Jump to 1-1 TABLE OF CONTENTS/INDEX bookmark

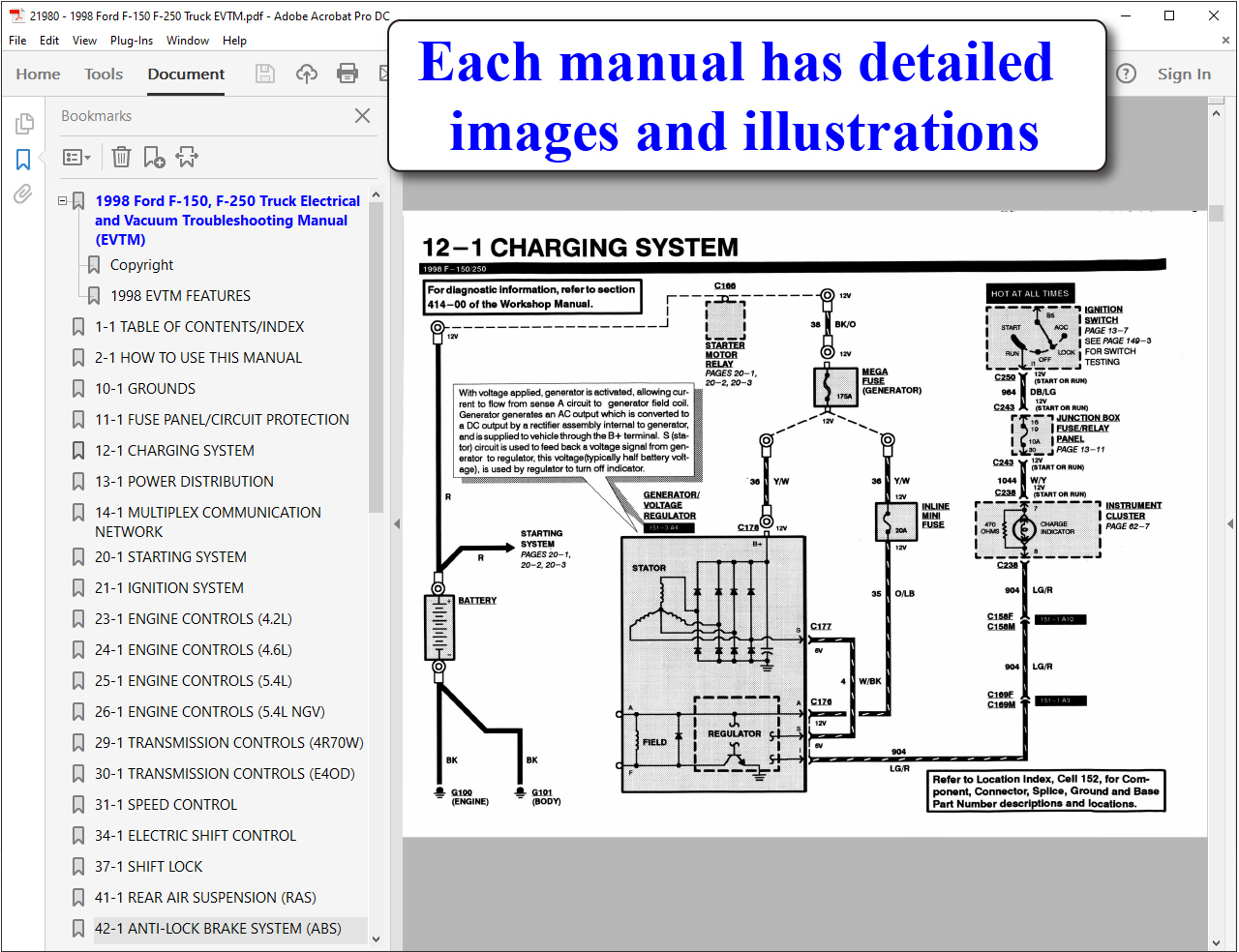(x=199, y=327)
